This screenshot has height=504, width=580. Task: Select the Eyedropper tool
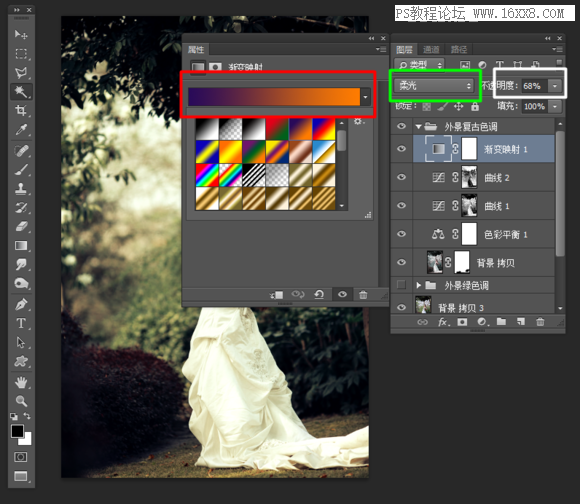21,129
